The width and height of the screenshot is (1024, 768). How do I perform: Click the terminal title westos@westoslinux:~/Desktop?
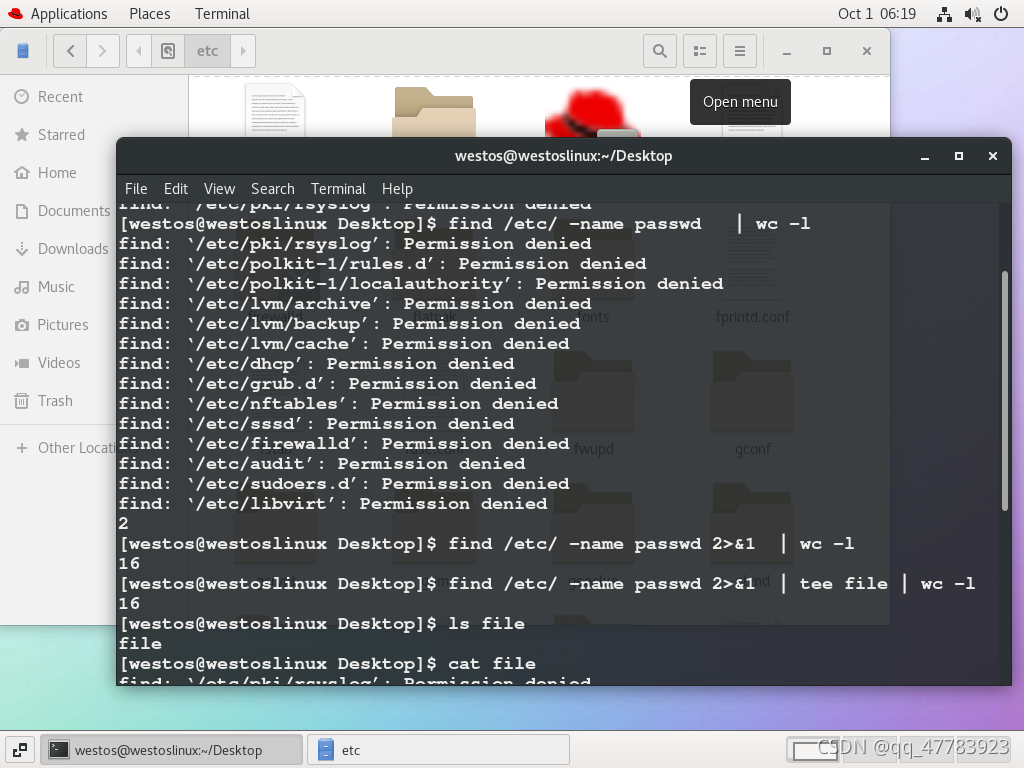pos(564,156)
